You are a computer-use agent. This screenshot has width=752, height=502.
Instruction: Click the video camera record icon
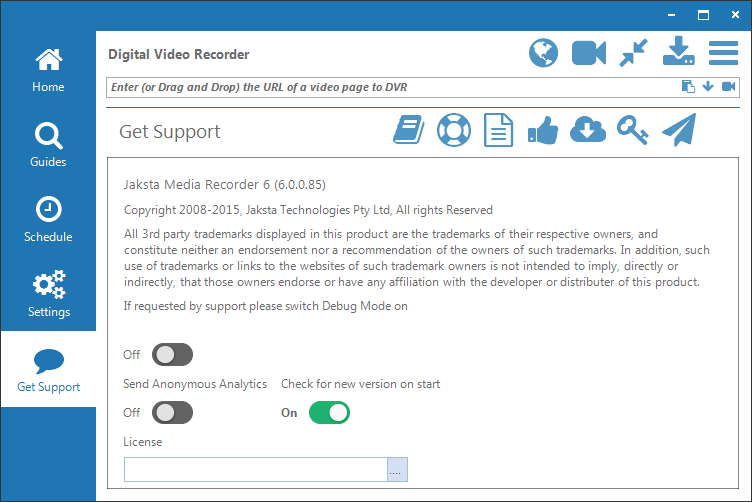tap(589, 53)
